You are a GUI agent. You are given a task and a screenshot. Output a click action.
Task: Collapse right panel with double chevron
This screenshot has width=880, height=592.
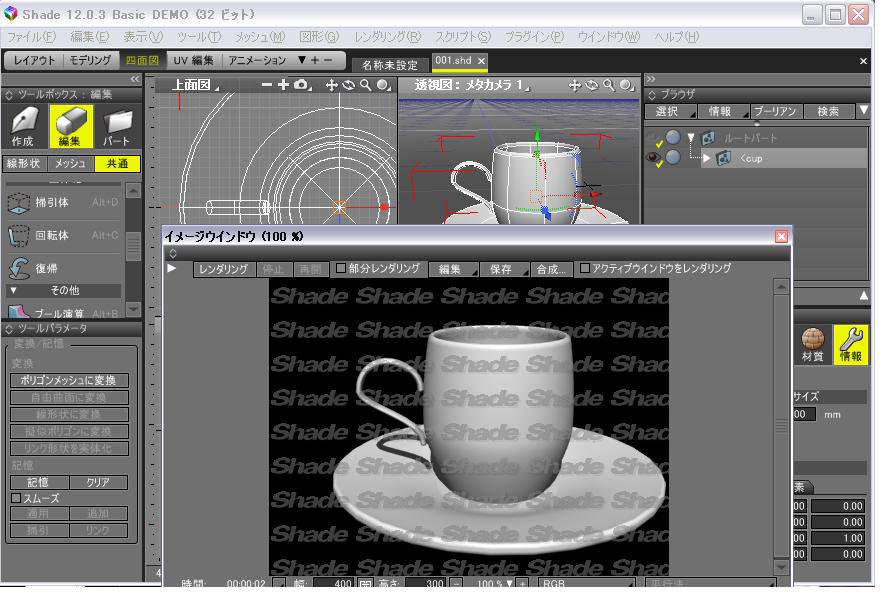click(650, 79)
